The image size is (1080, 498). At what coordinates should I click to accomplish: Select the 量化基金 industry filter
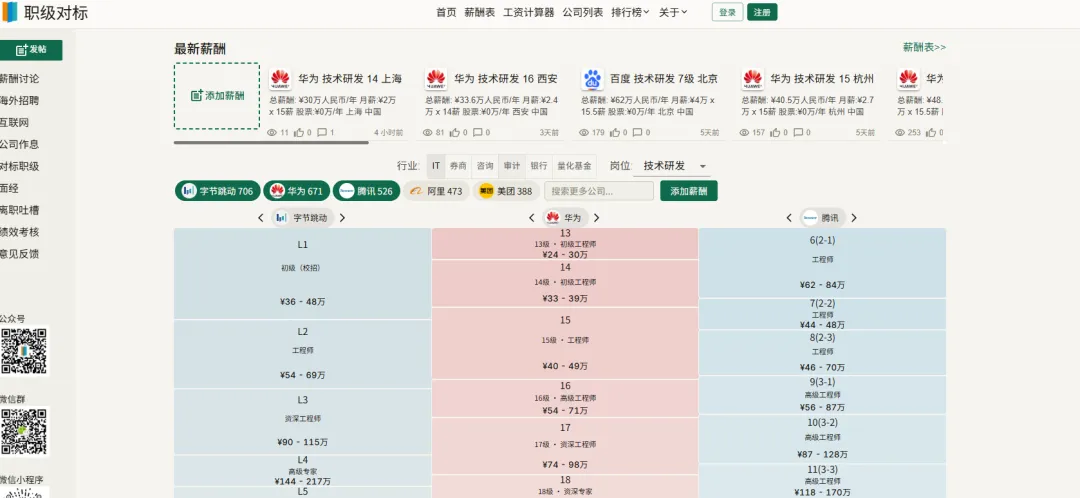[x=574, y=166]
